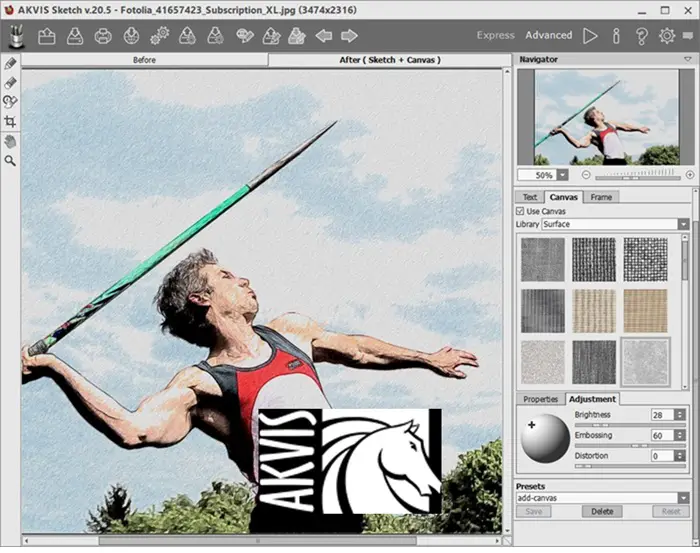This screenshot has width=700, height=553.
Task: Select the Zoom magnifier tool
Action: coord(10,161)
